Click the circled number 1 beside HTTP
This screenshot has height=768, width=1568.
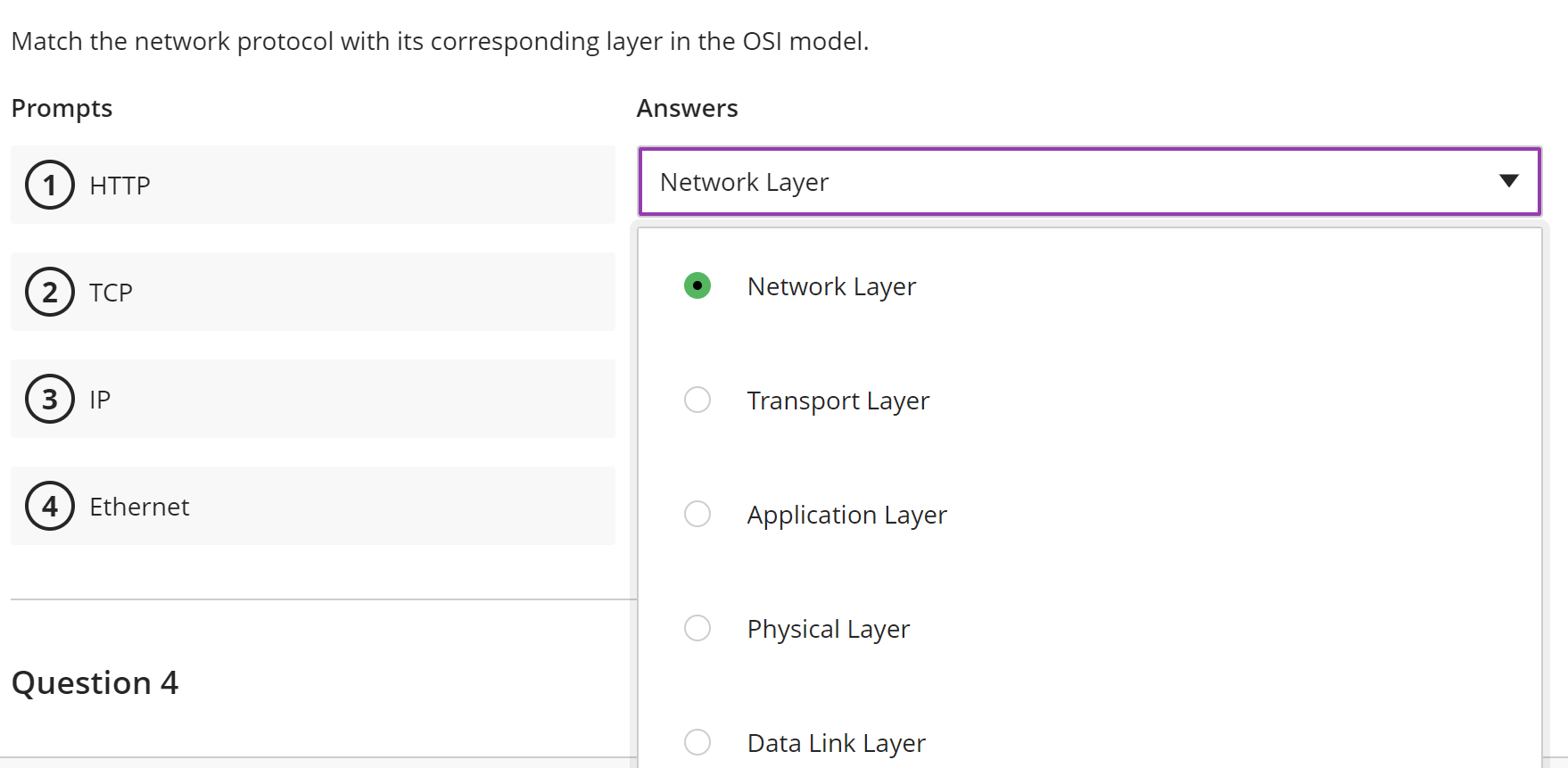[x=50, y=185]
